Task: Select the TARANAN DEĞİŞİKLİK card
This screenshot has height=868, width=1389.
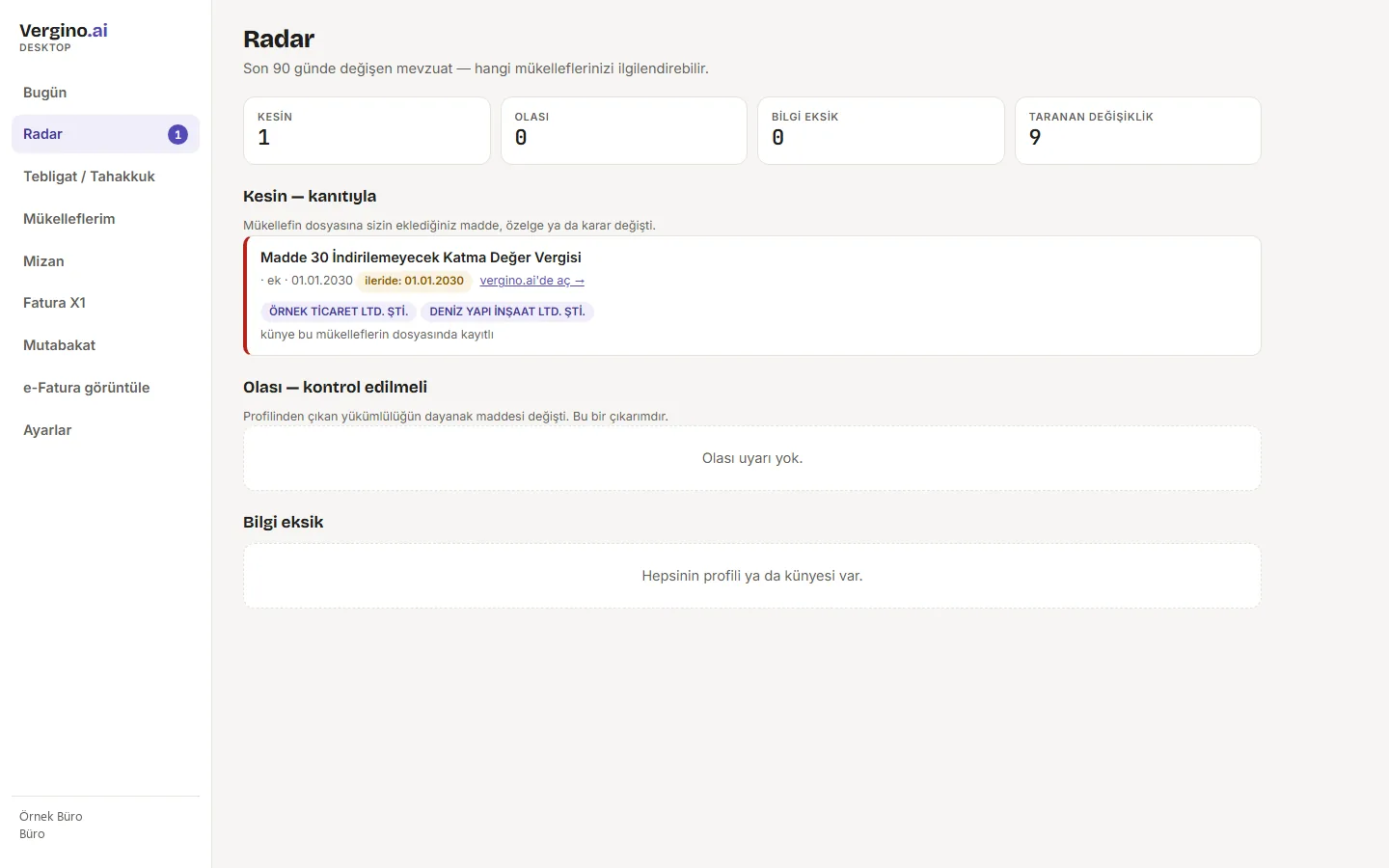Action: (x=1138, y=130)
